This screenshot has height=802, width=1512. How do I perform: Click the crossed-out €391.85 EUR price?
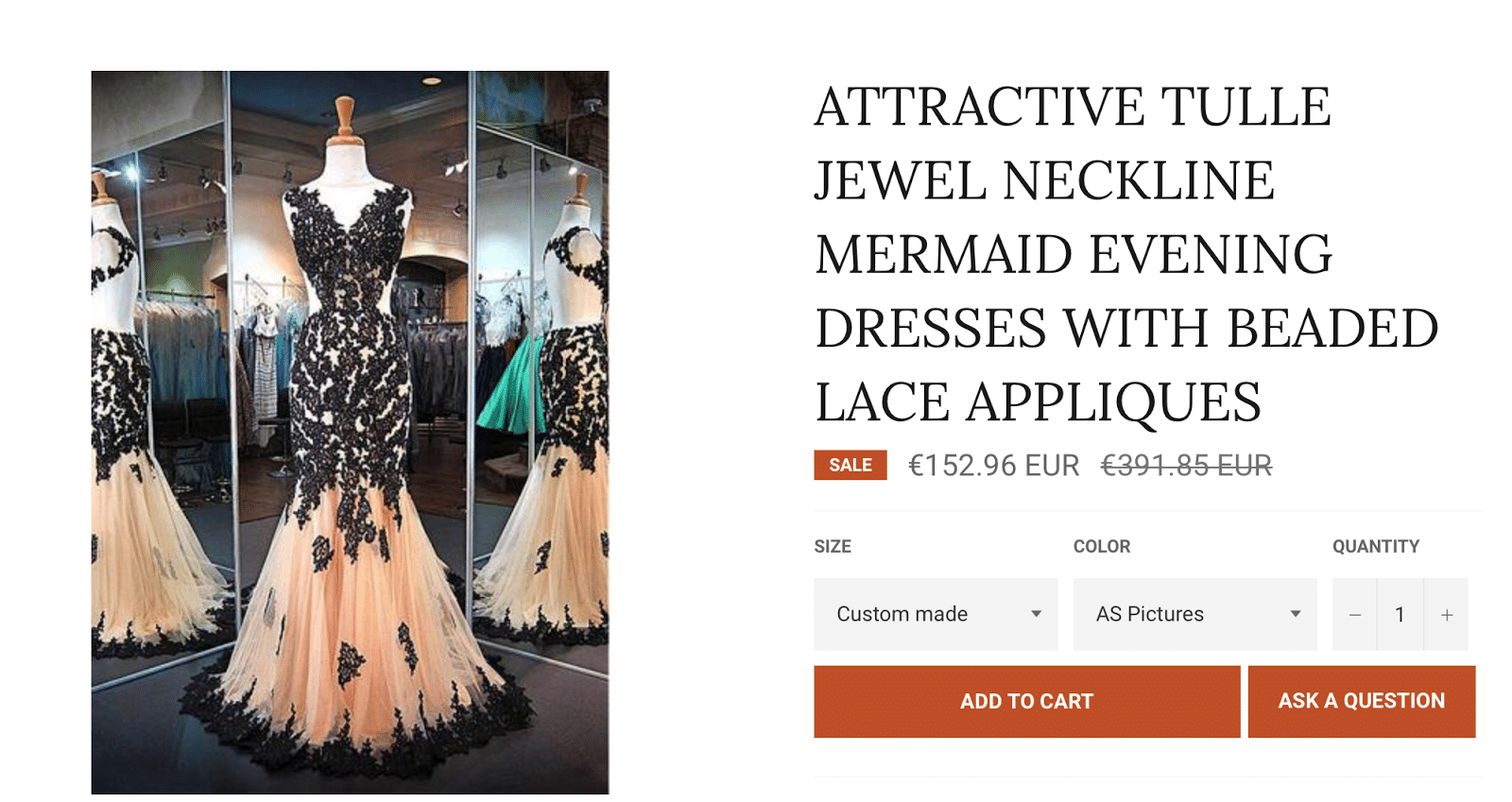[x=1187, y=466]
